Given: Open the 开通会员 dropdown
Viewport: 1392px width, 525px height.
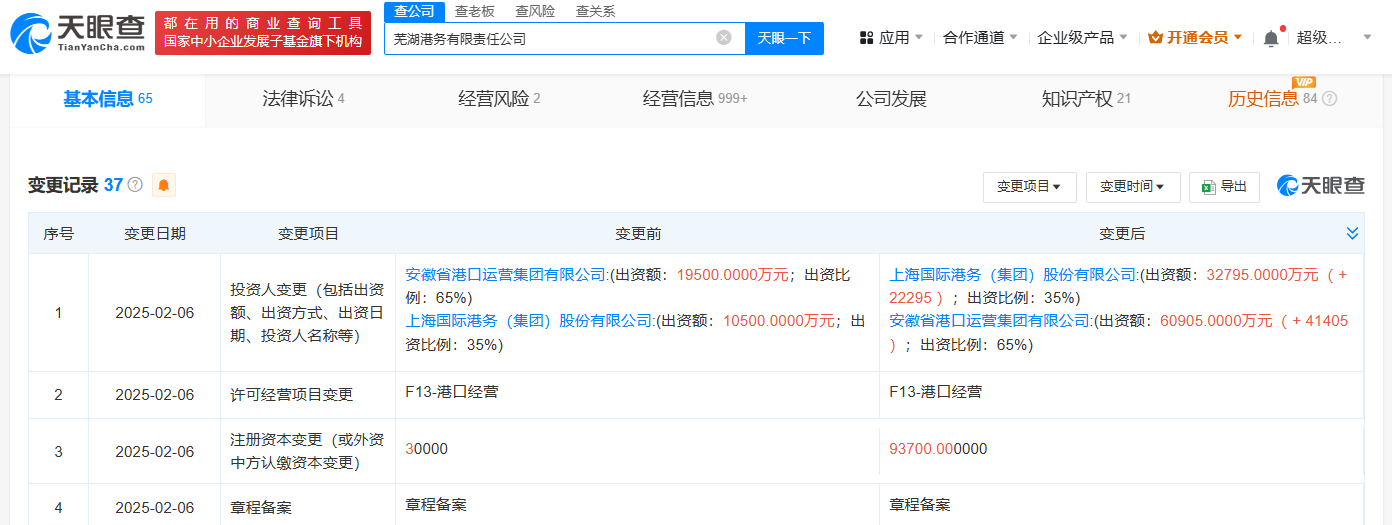Looking at the screenshot, I should [x=1195, y=38].
